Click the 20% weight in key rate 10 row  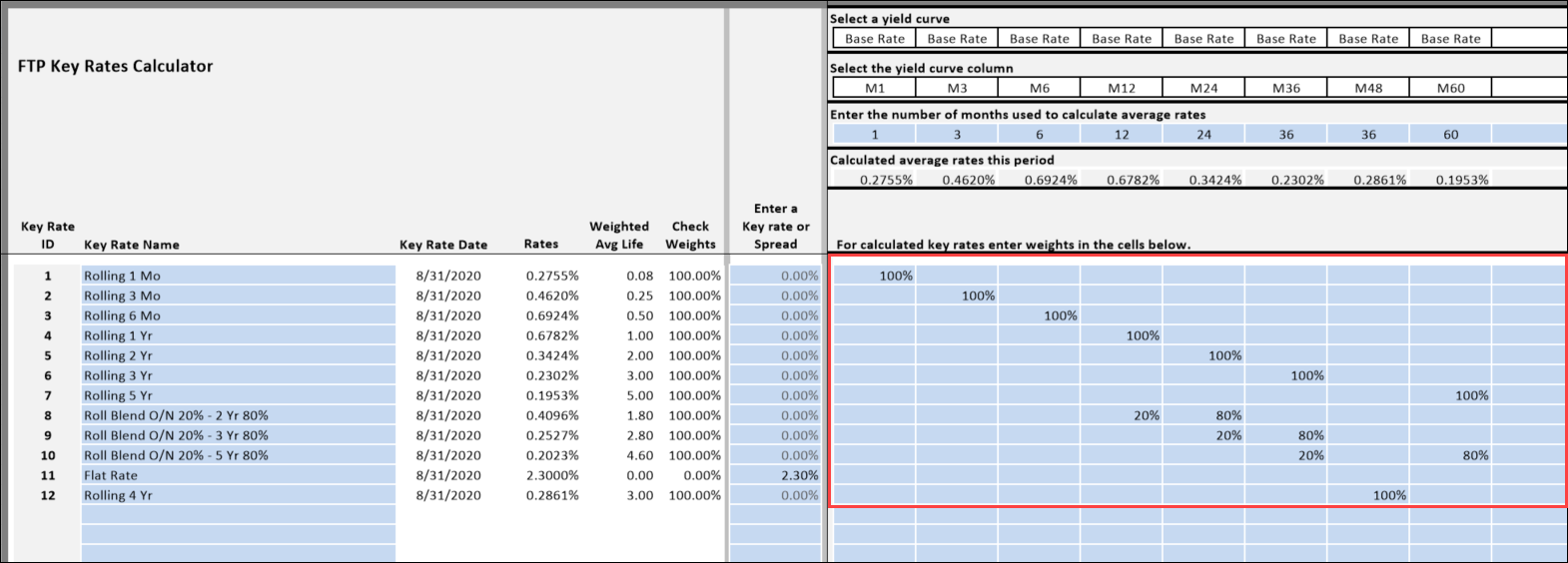1286,455
